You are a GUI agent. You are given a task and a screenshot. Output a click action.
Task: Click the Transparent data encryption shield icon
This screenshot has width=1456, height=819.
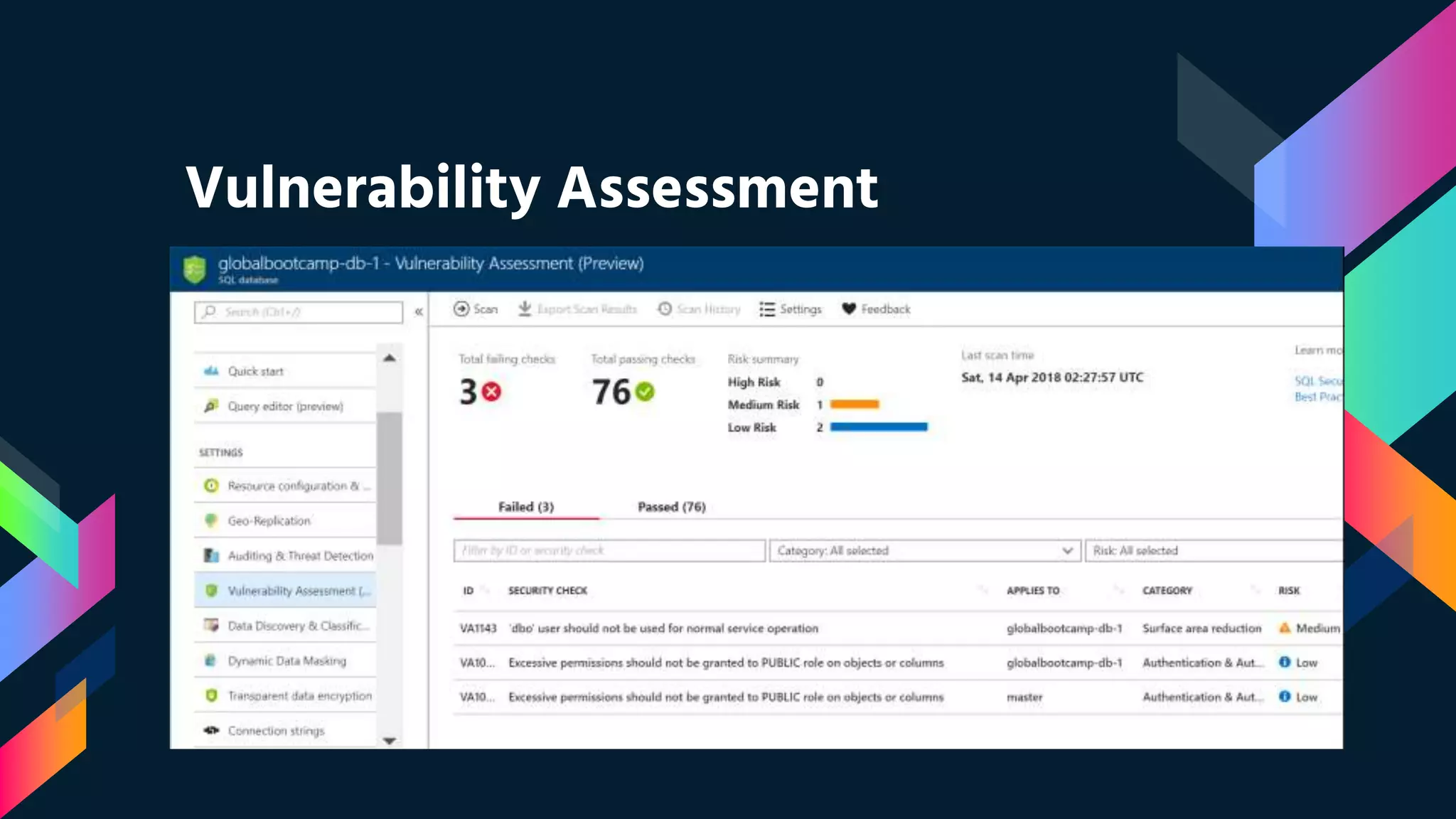211,695
